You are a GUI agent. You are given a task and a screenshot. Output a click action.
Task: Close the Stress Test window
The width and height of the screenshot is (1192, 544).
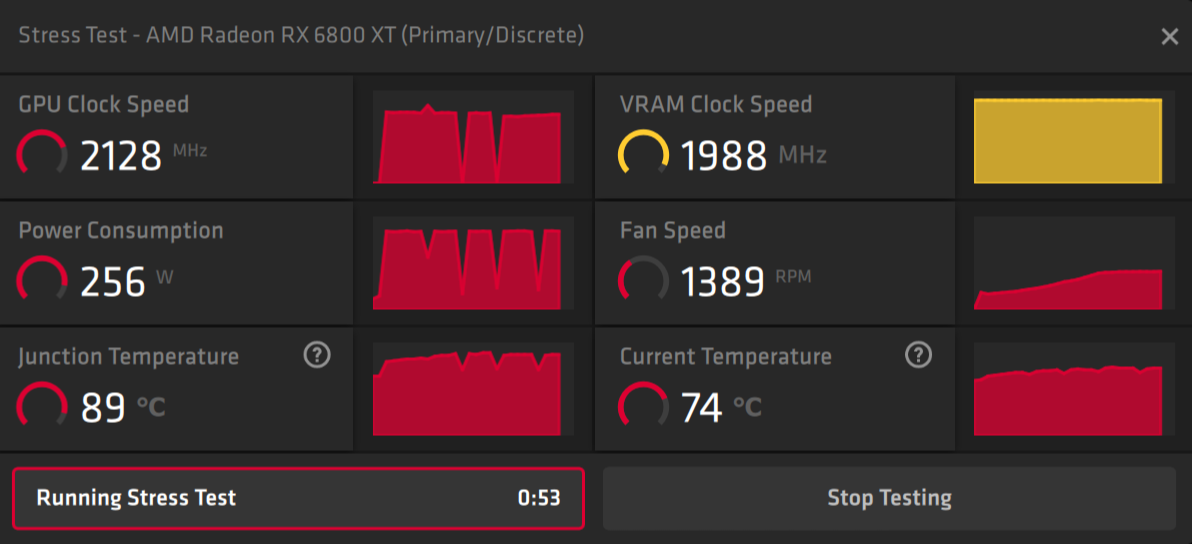tap(1169, 37)
